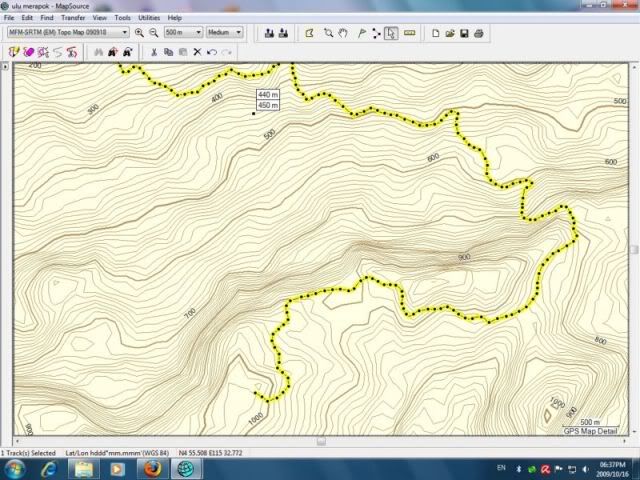Select the Map tool icon
The width and height of the screenshot is (640, 480).
[x=310, y=33]
